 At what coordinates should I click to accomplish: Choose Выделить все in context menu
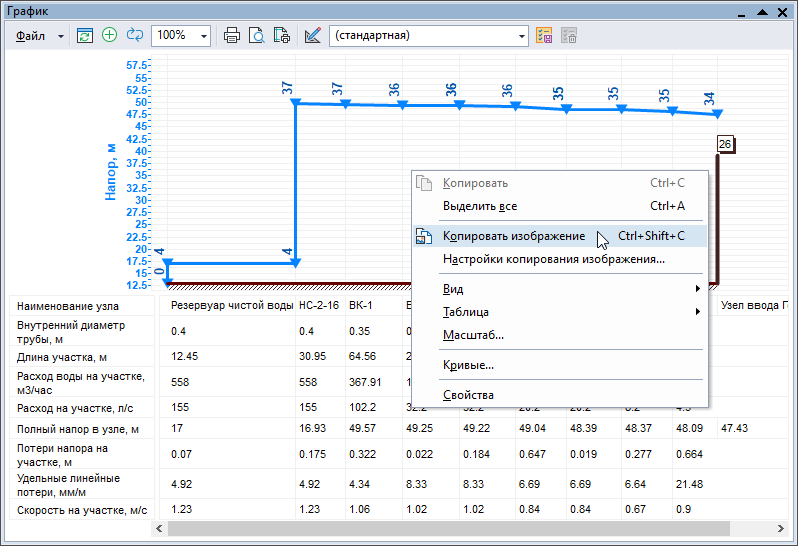(x=480, y=206)
